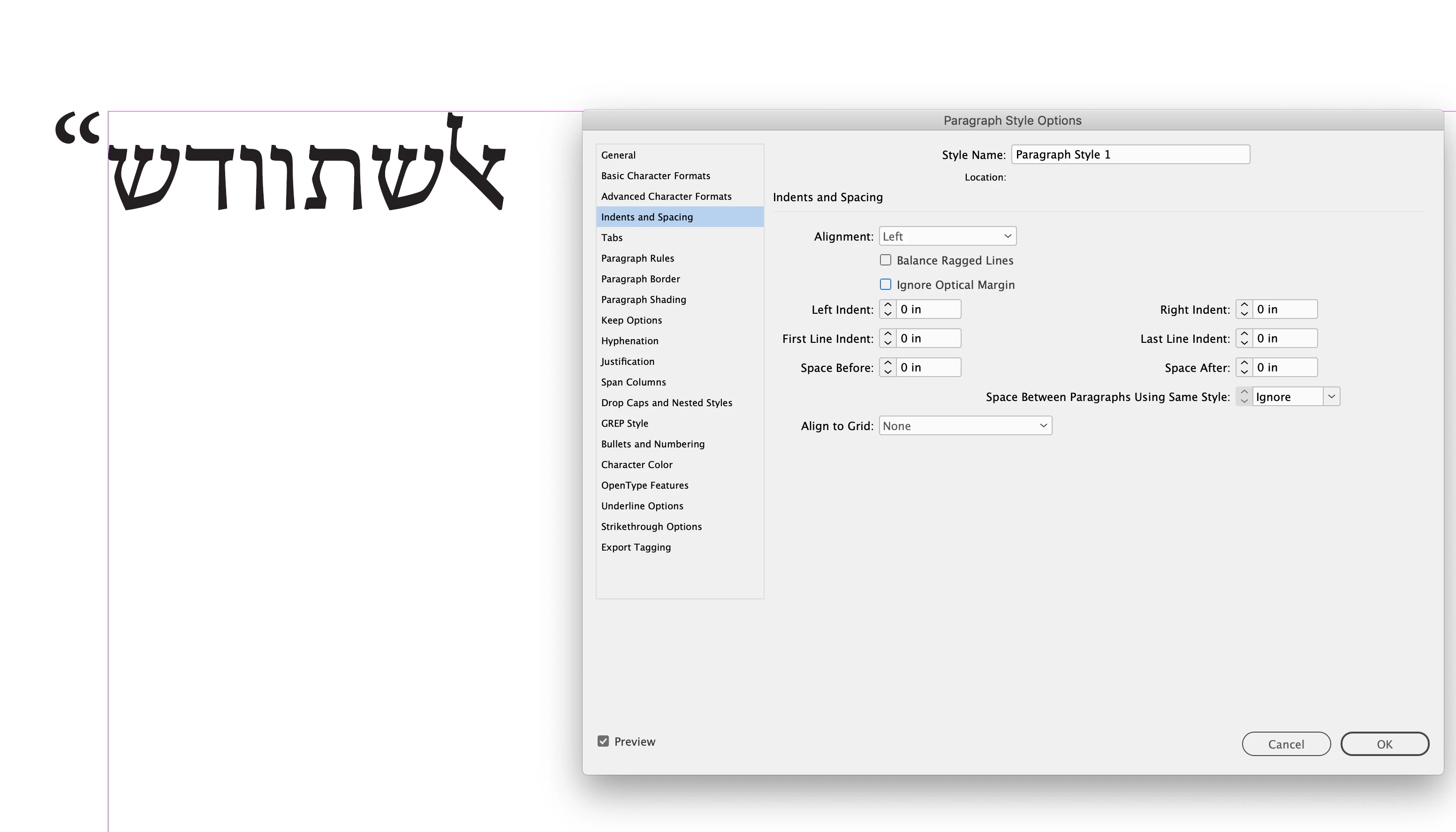Viewport: 1456px width, 832px height.
Task: Open the Alignment dropdown
Action: (947, 236)
